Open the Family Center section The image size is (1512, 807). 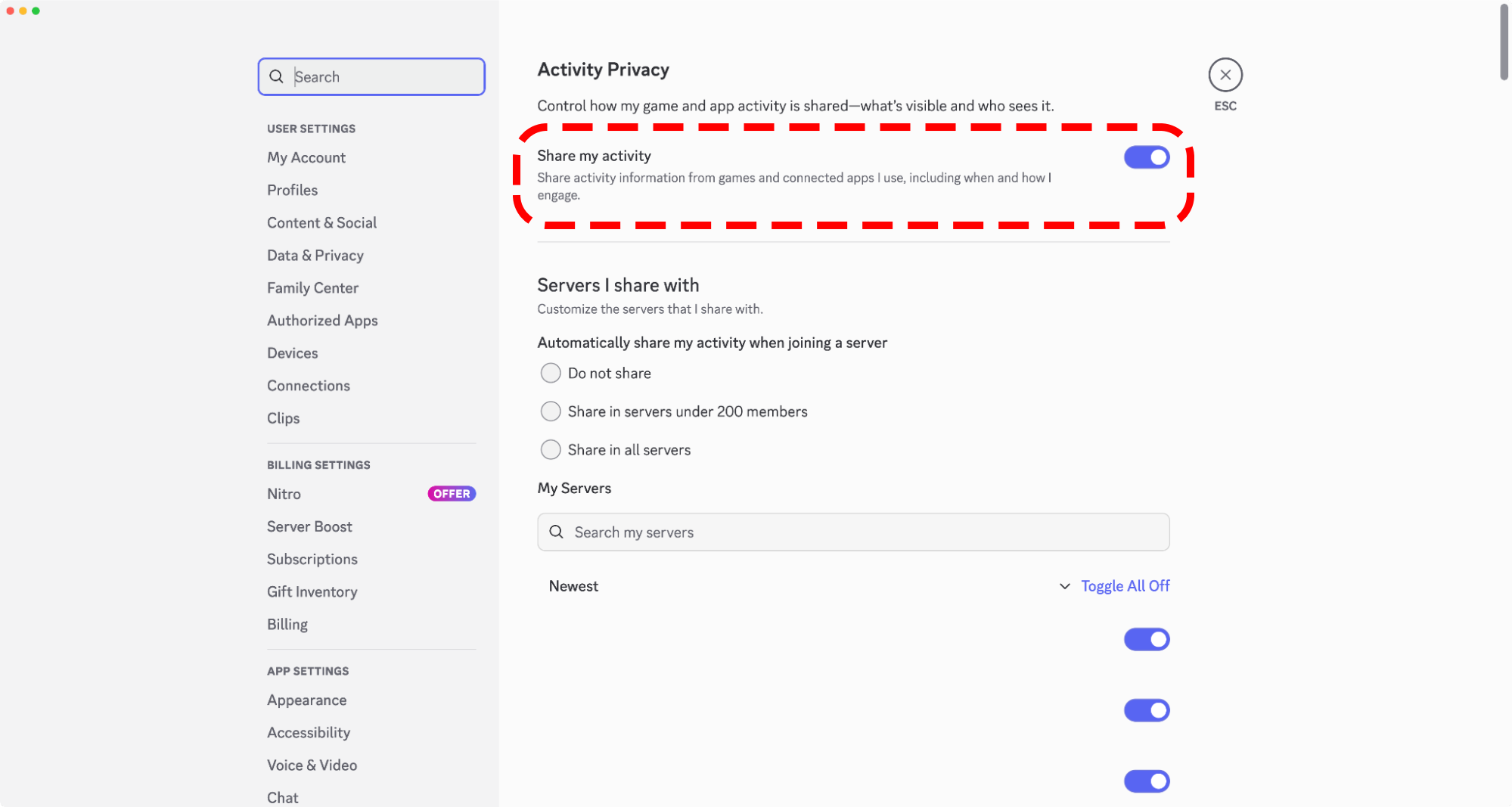click(x=312, y=287)
